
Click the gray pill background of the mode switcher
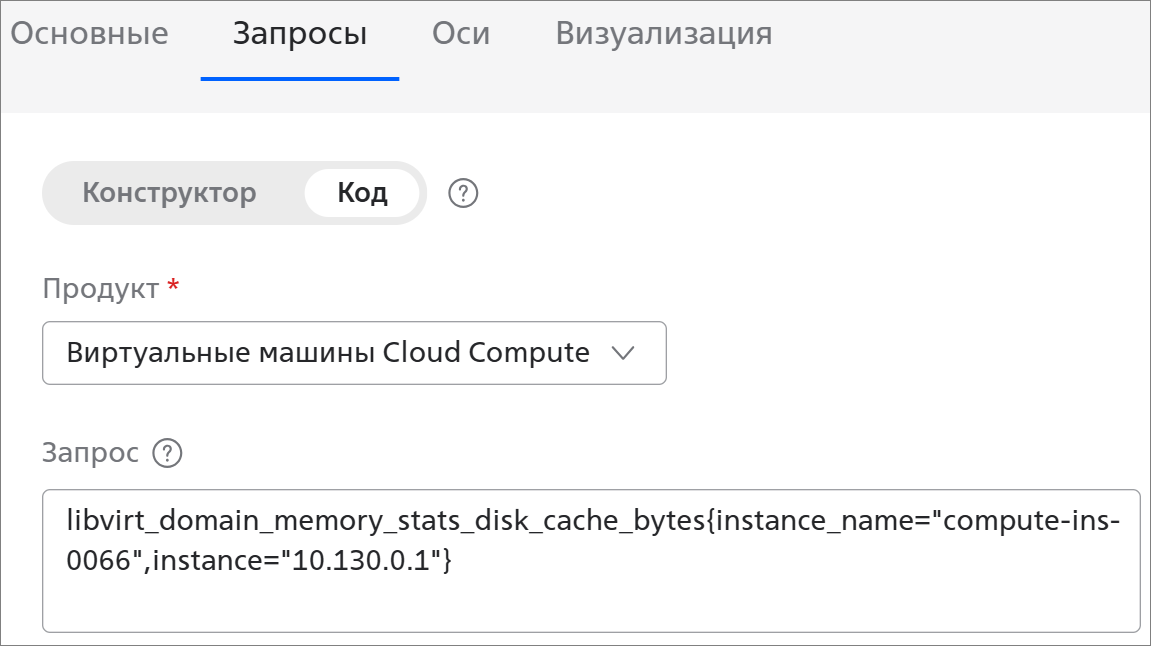234,193
